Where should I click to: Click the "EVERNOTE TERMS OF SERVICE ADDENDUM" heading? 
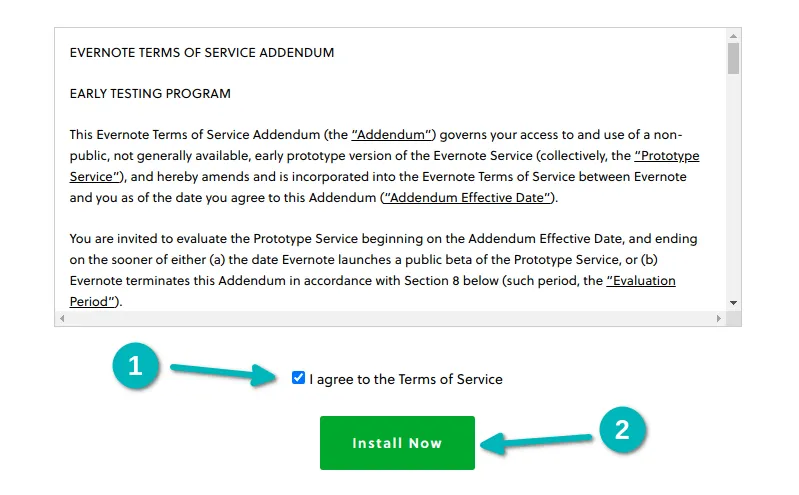click(x=202, y=52)
